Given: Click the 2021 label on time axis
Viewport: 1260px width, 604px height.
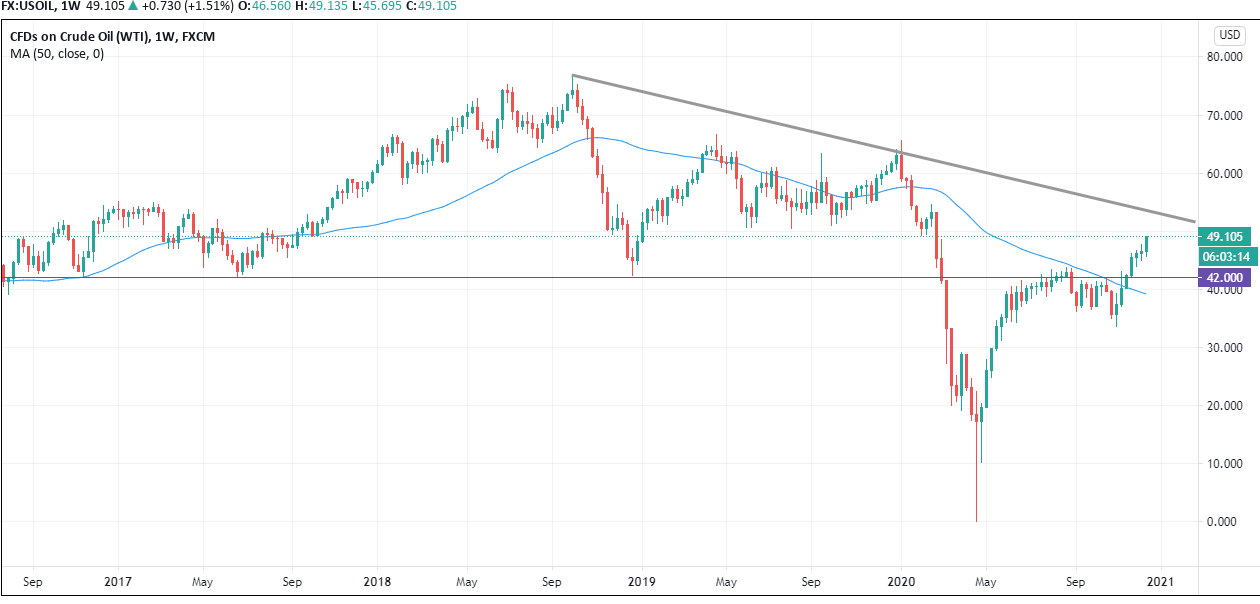Looking at the screenshot, I should 1160,580.
